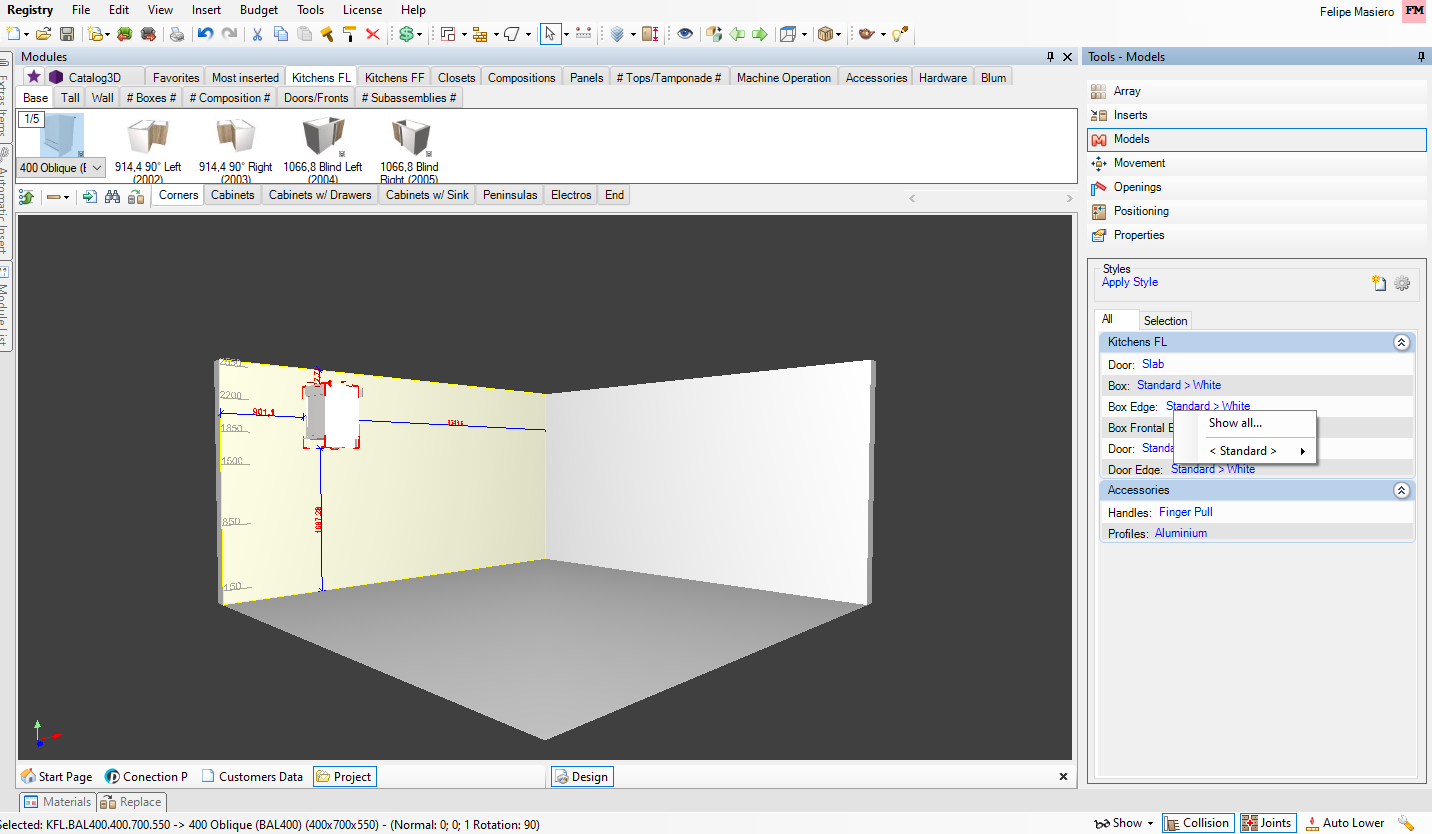Open the Show dropdown in status bar
The image size is (1432, 834).
1125,823
